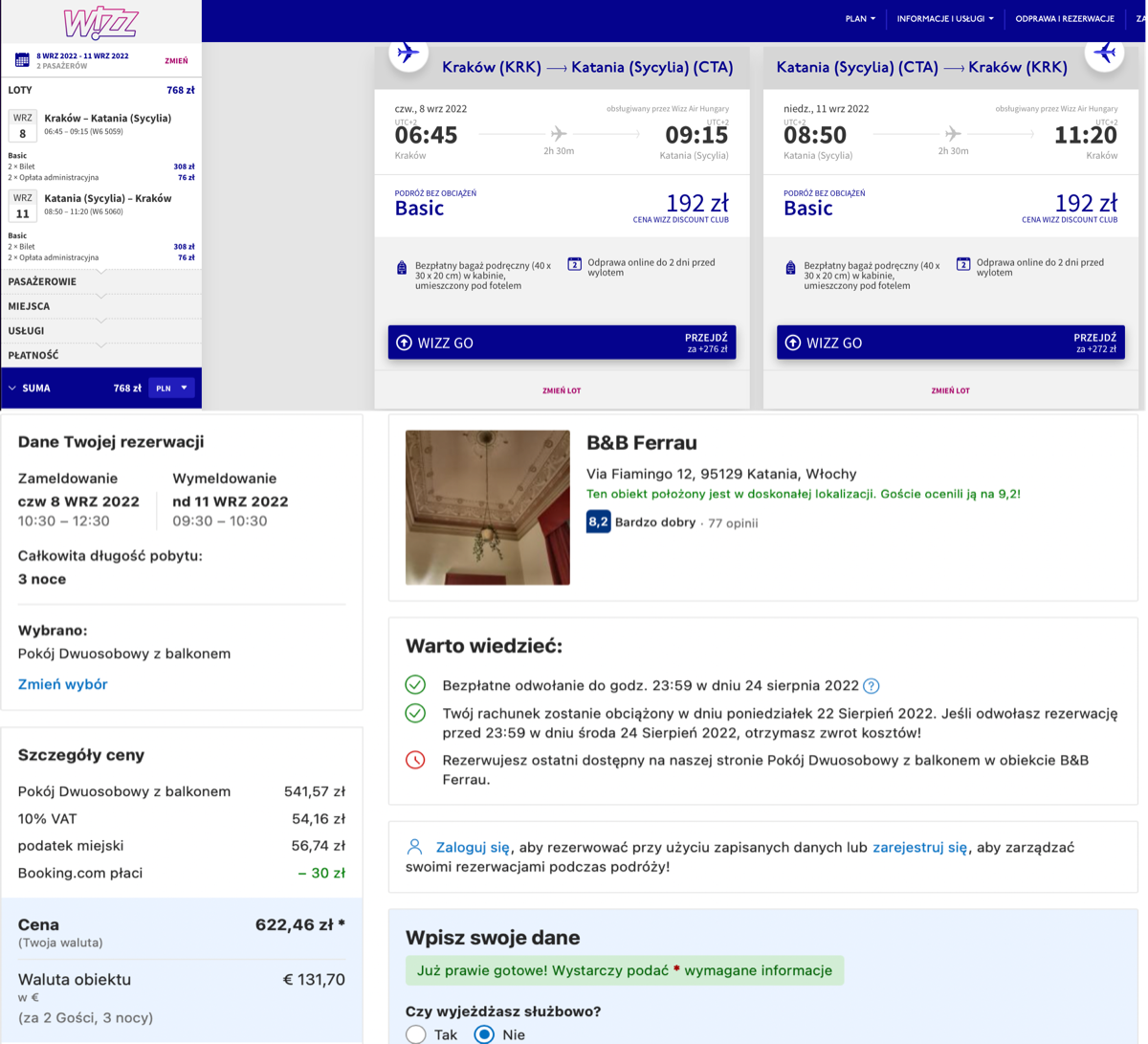Viewport: 1148px width, 1044px height.
Task: Click the green check icon next to free cancellation
Action: 415,684
